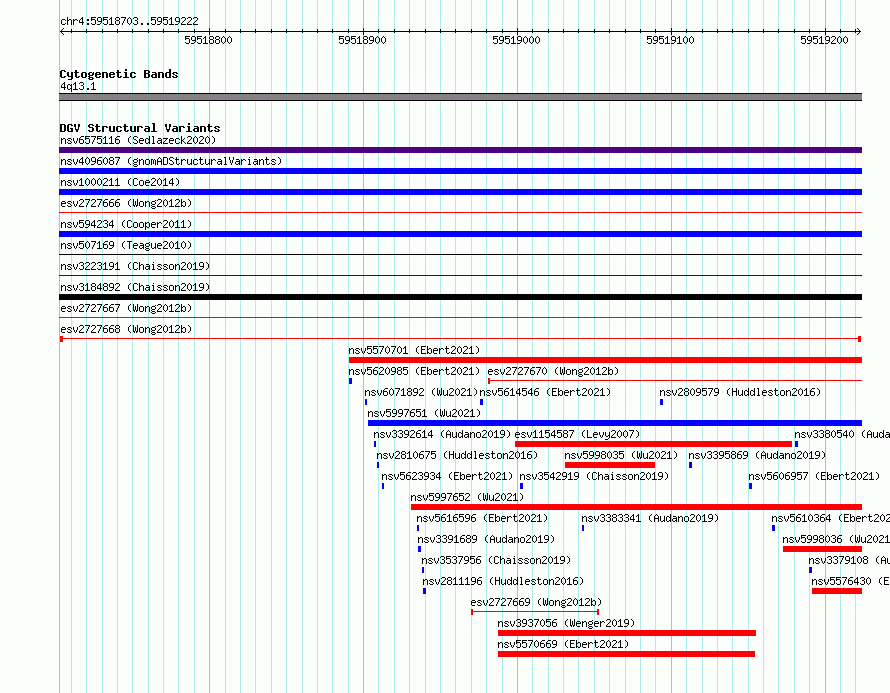The width and height of the screenshot is (890, 693).
Task: Click the DGV Structural Variants track title
Action: click(140, 128)
